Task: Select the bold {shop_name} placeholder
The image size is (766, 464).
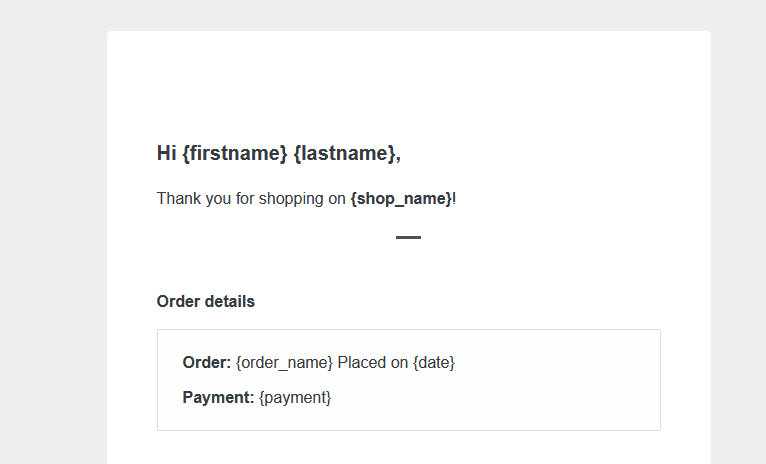Action: tap(401, 198)
